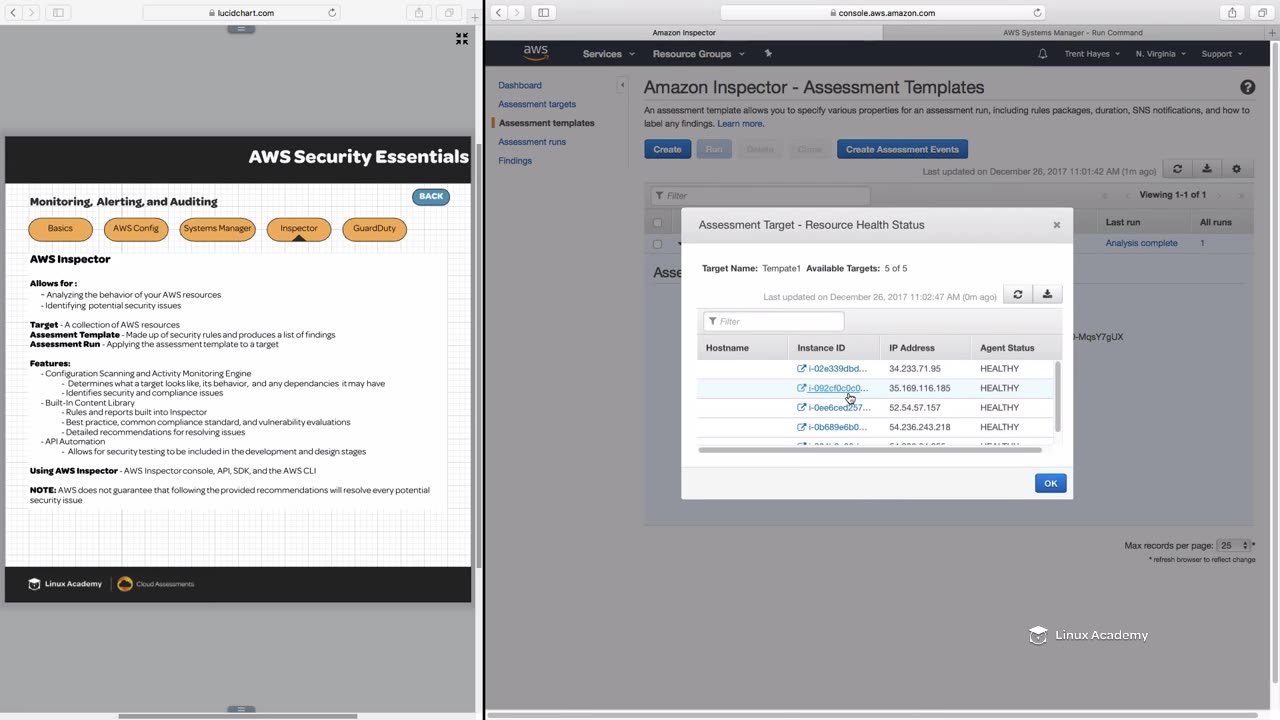Image resolution: width=1280 pixels, height=720 pixels.
Task: Click the AWS logo in the console header
Action: [x=536, y=53]
